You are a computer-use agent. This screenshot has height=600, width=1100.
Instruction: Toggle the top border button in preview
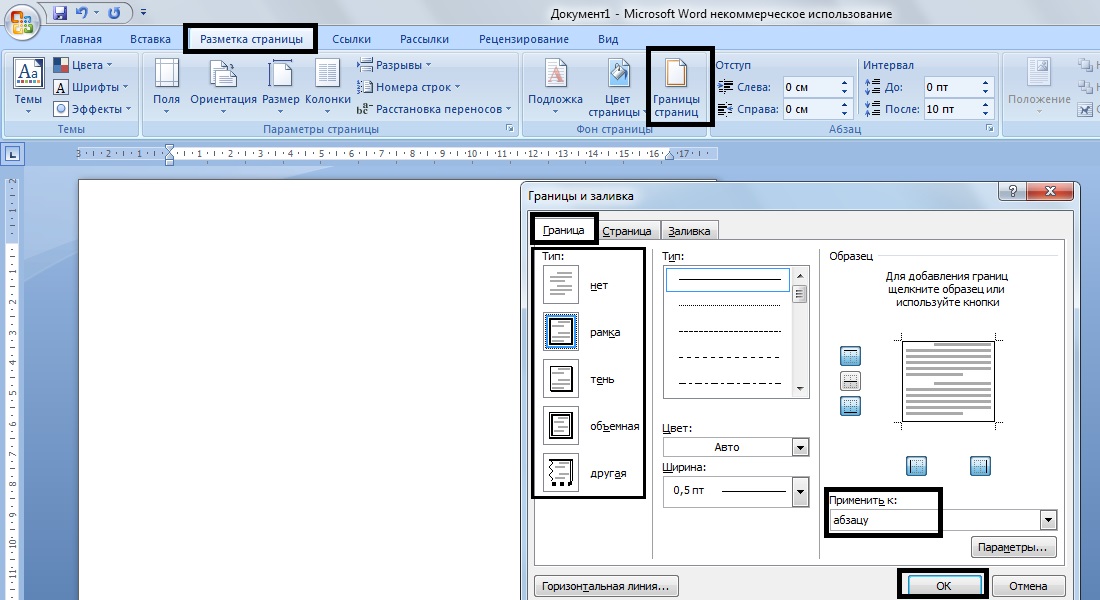click(851, 356)
